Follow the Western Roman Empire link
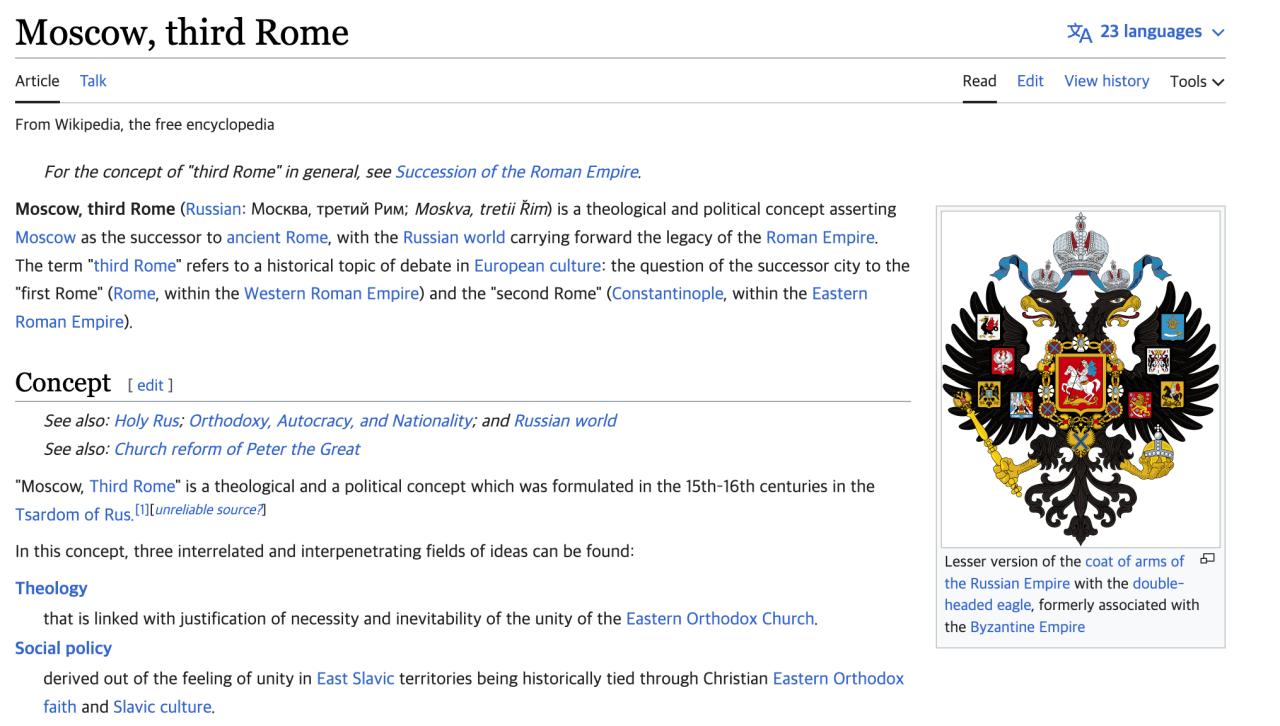The width and height of the screenshot is (1280, 726). [x=331, y=294]
